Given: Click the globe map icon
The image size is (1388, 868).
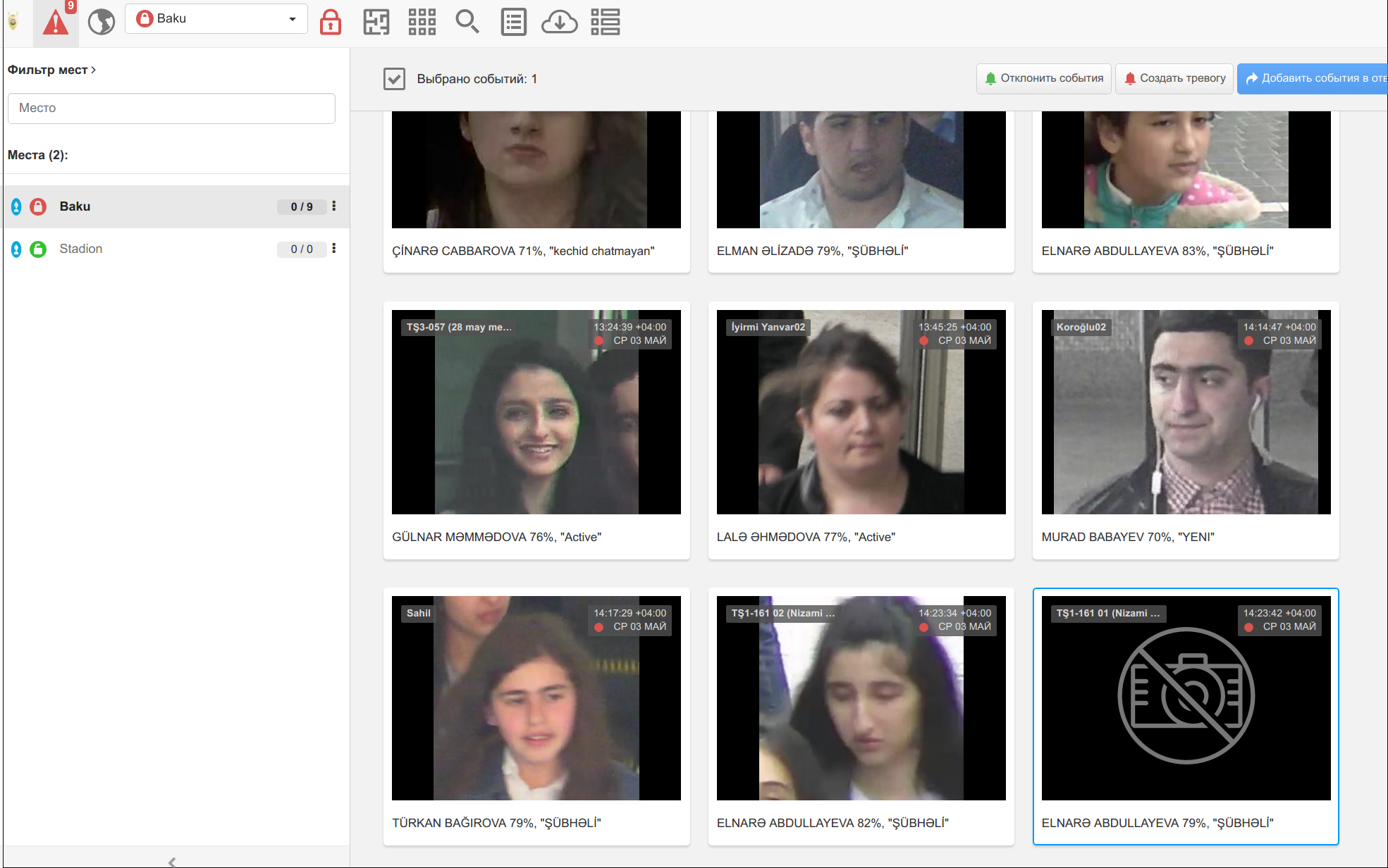Looking at the screenshot, I should point(102,22).
